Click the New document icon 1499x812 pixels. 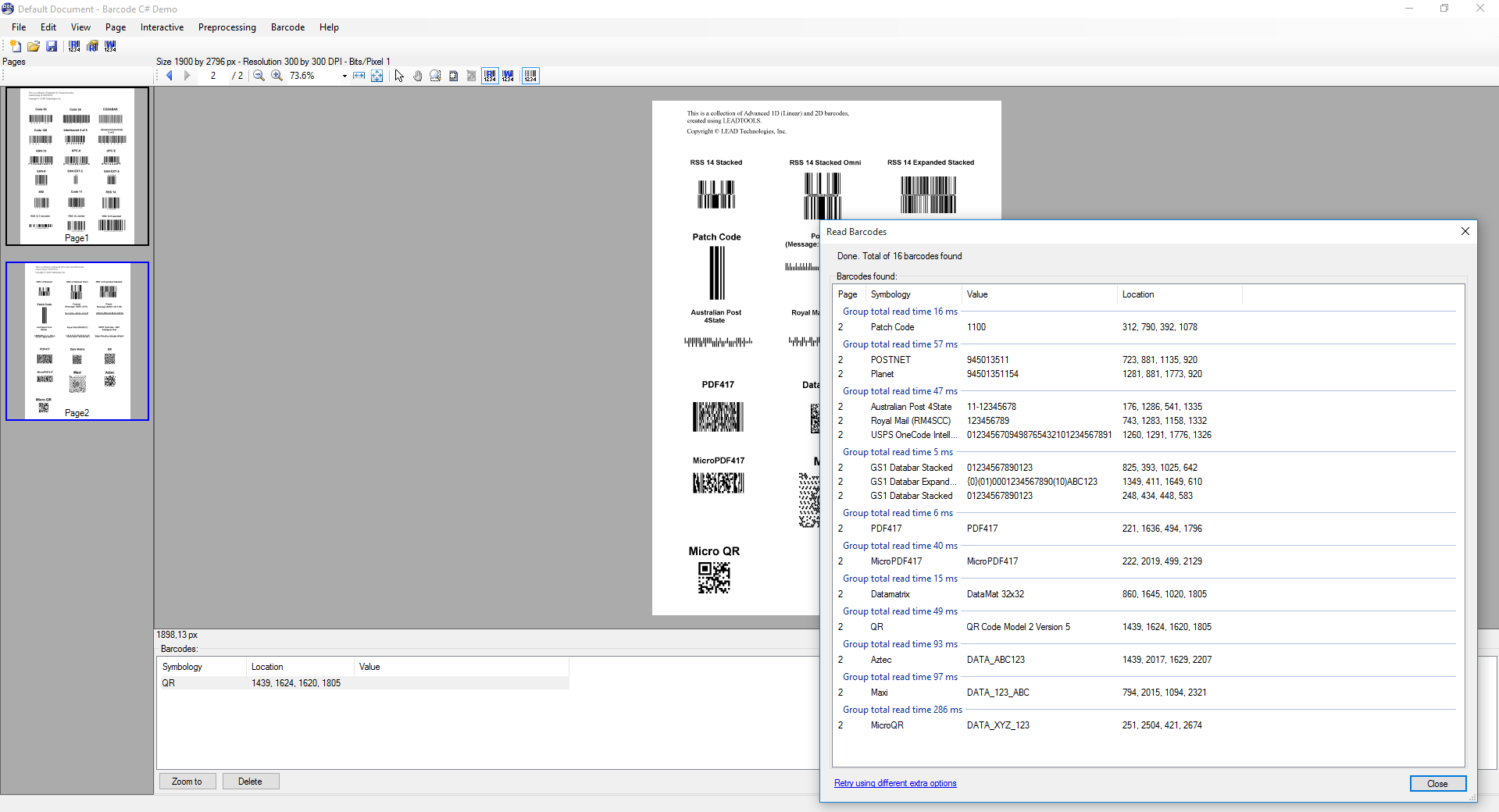pyautogui.click(x=15, y=46)
